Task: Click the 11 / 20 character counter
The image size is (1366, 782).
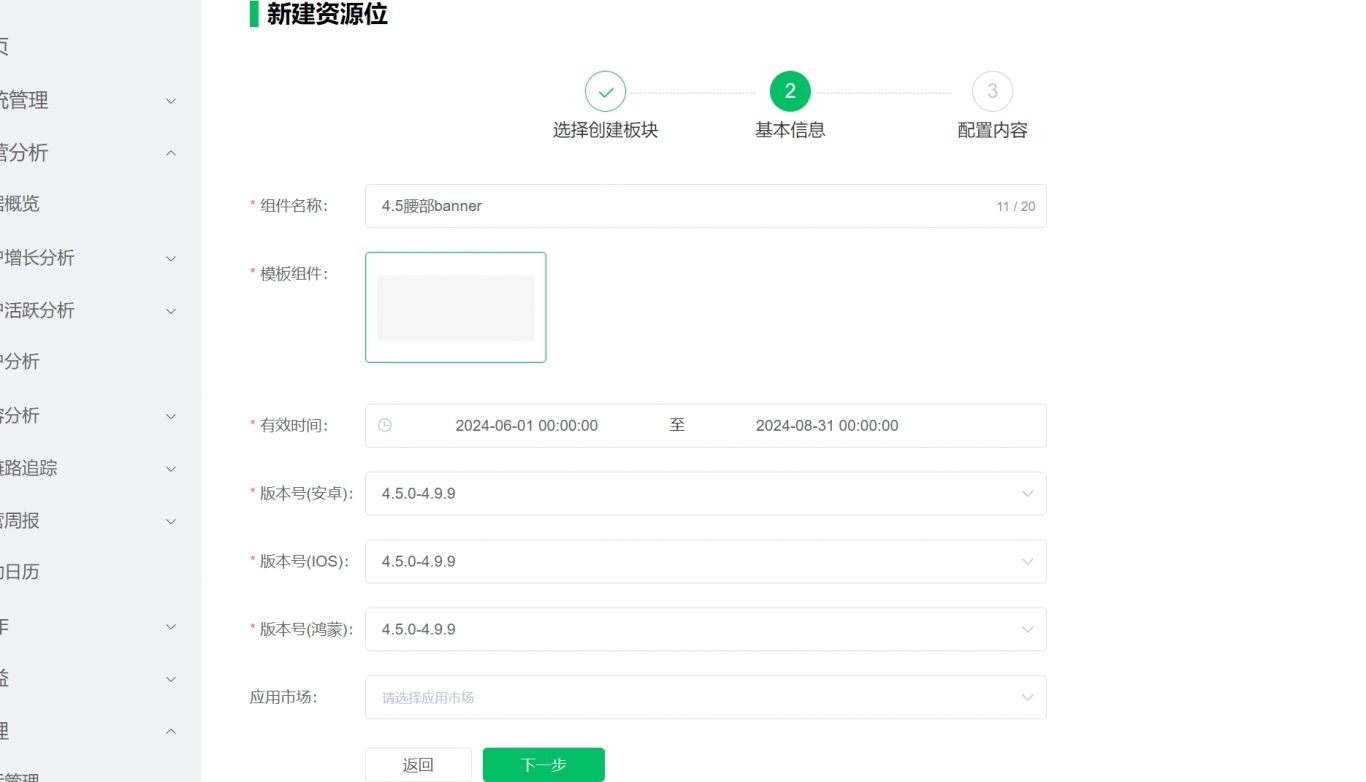Action: [x=1015, y=206]
